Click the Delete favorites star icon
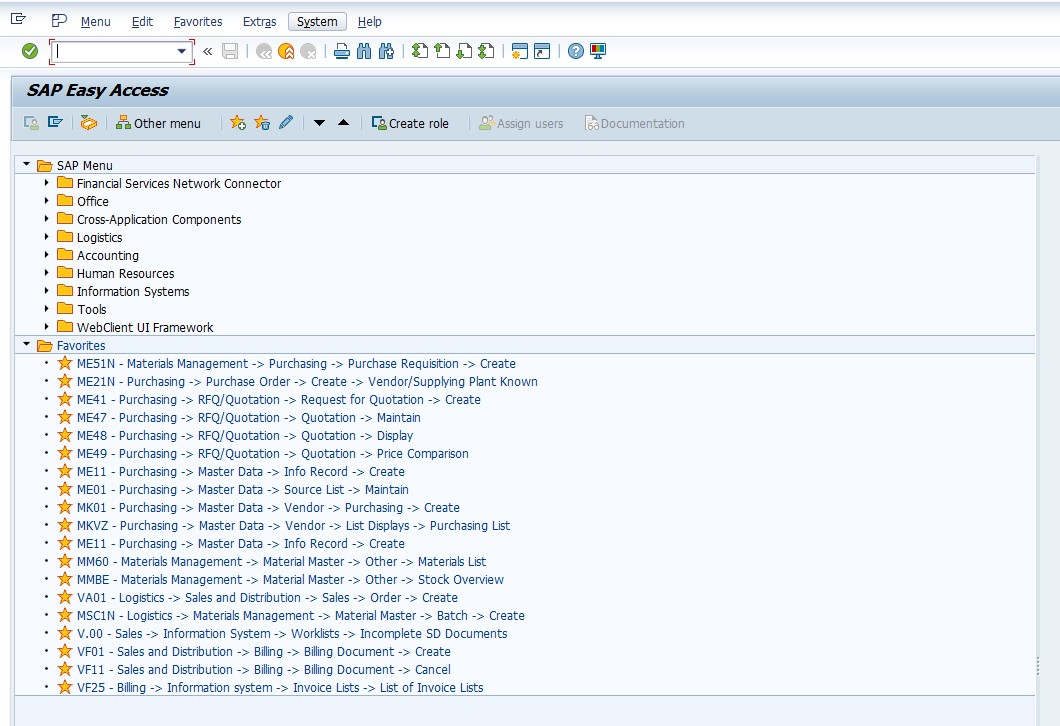Image resolution: width=1060 pixels, height=726 pixels. click(x=262, y=123)
